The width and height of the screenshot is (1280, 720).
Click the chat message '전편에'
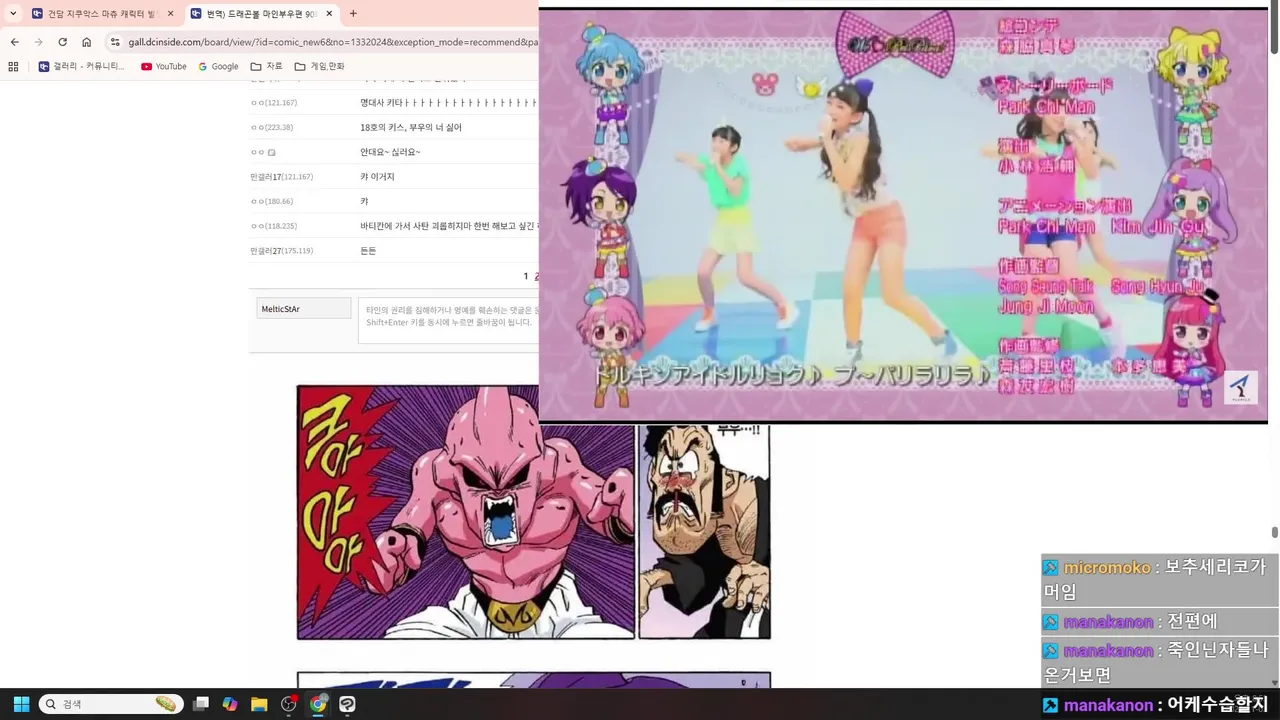tap(1192, 621)
